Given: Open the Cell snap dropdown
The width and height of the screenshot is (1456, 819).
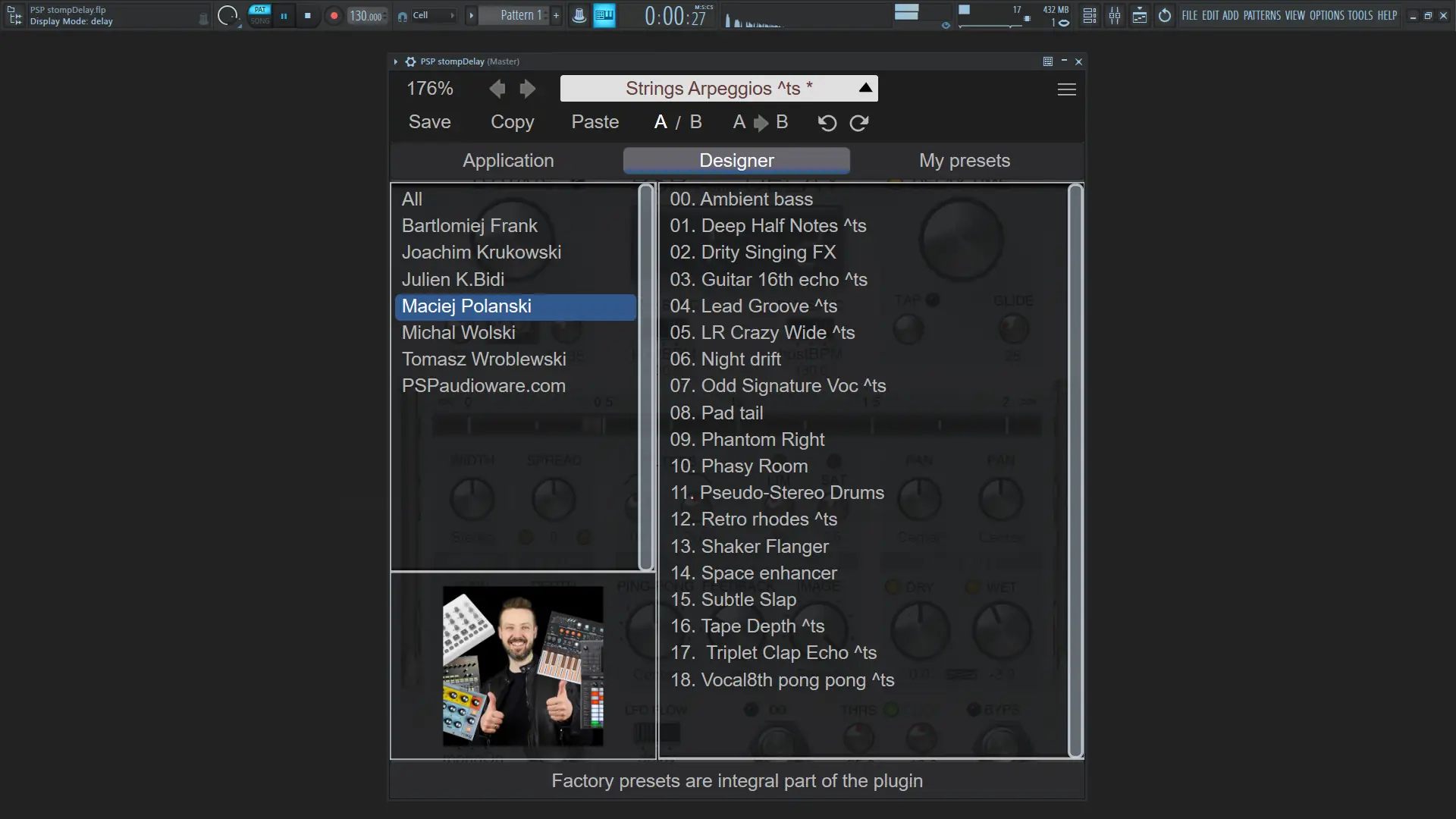Looking at the screenshot, I should coord(432,15).
